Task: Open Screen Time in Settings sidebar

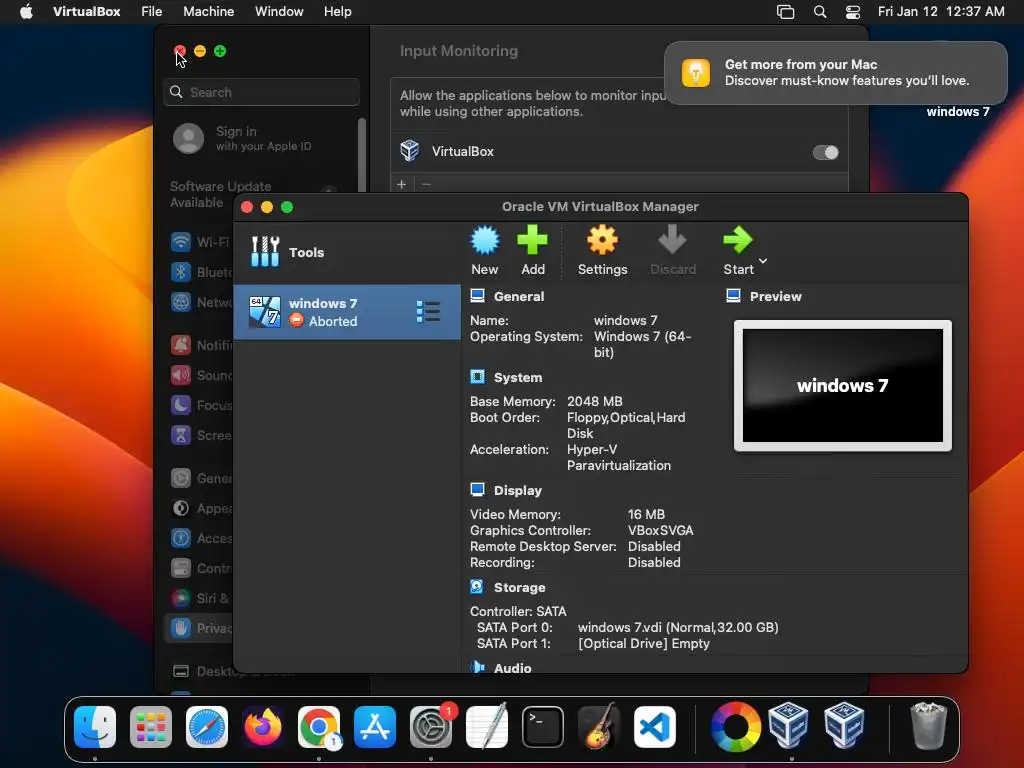Action: click(x=200, y=435)
